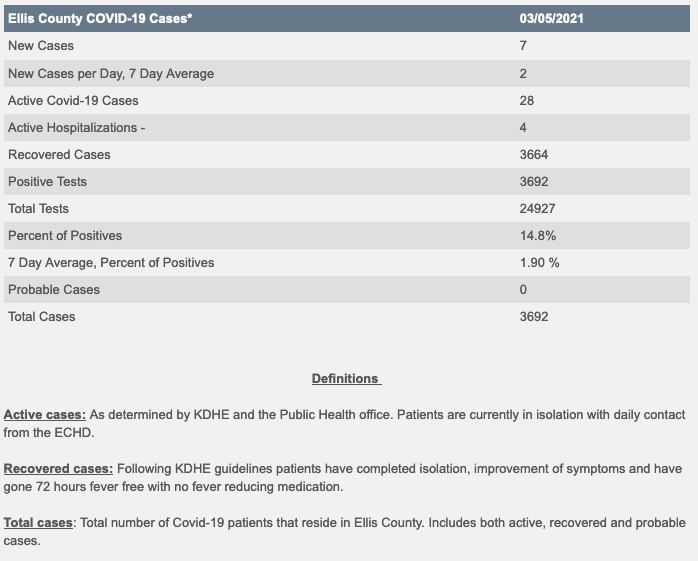698x561 pixels.
Task: Click the Positive Tests row label
Action: [x=47, y=181]
